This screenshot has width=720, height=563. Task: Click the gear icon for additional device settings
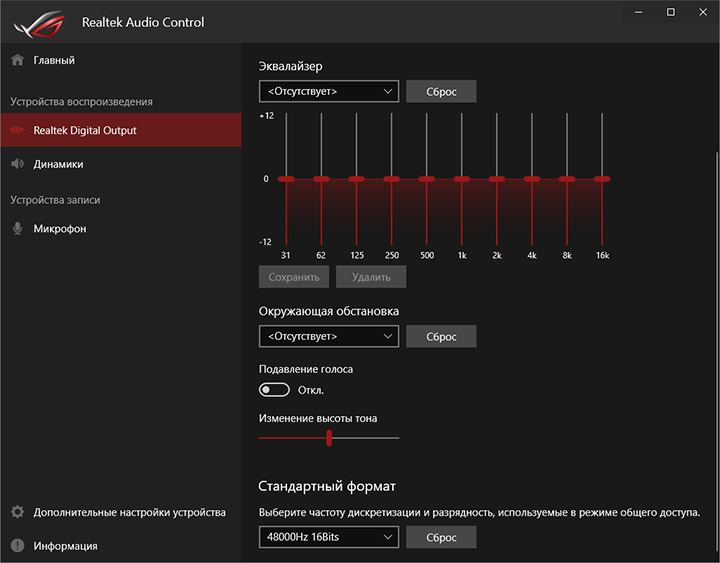coord(17,512)
